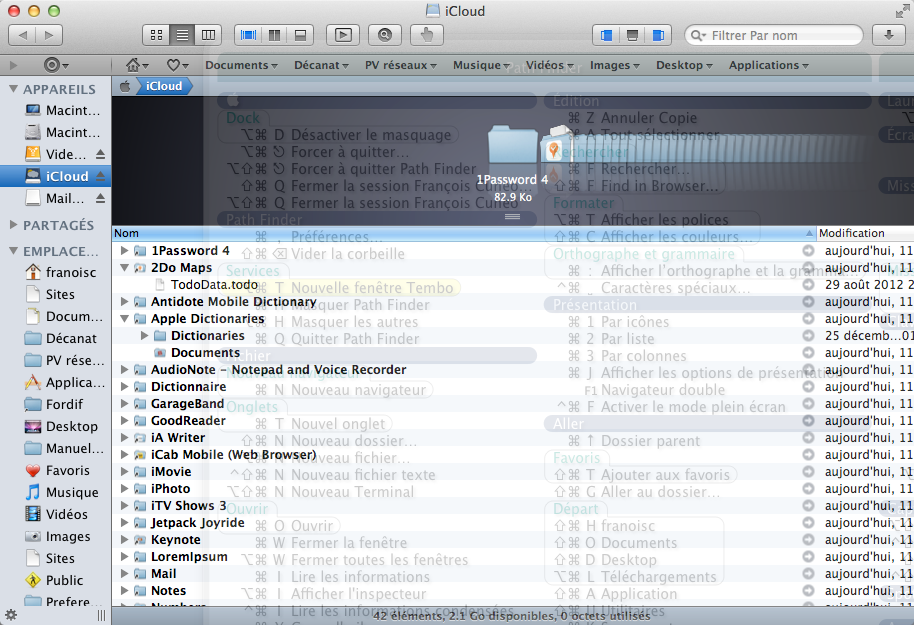This screenshot has width=914, height=625.
Task: Go back with the left arrow toolbar button
Action: (22, 36)
